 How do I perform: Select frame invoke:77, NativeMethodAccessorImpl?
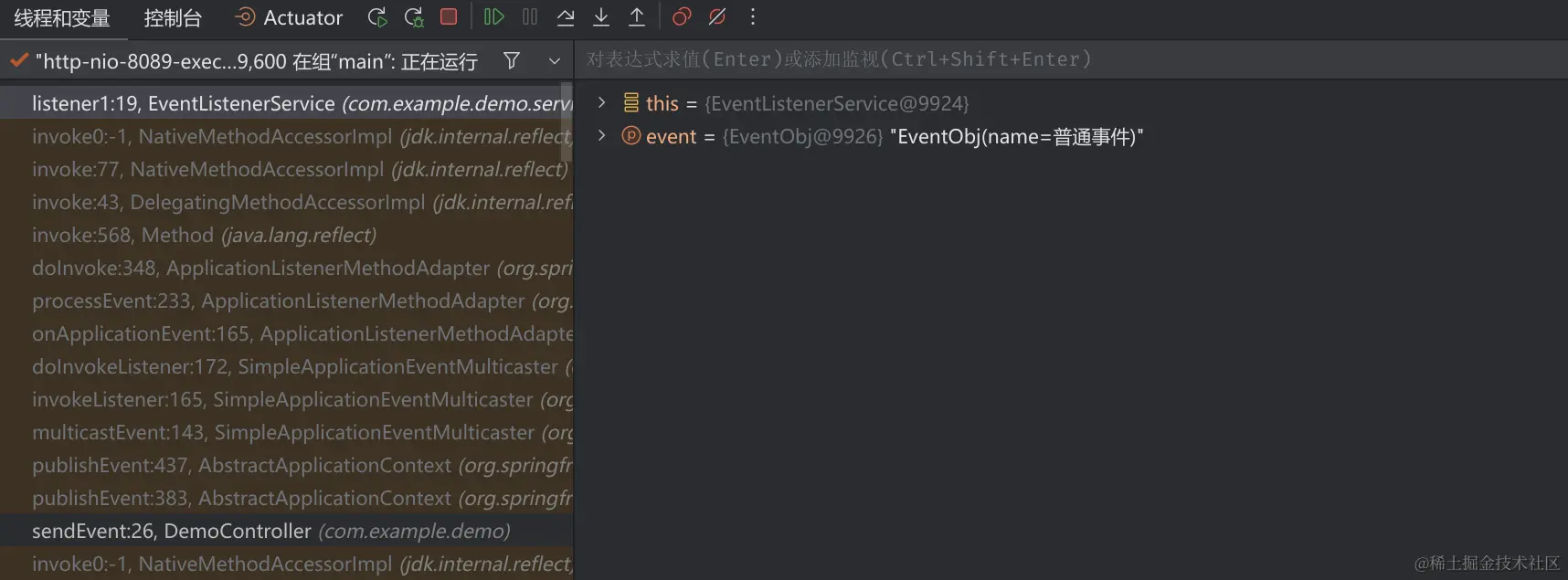pos(286,169)
